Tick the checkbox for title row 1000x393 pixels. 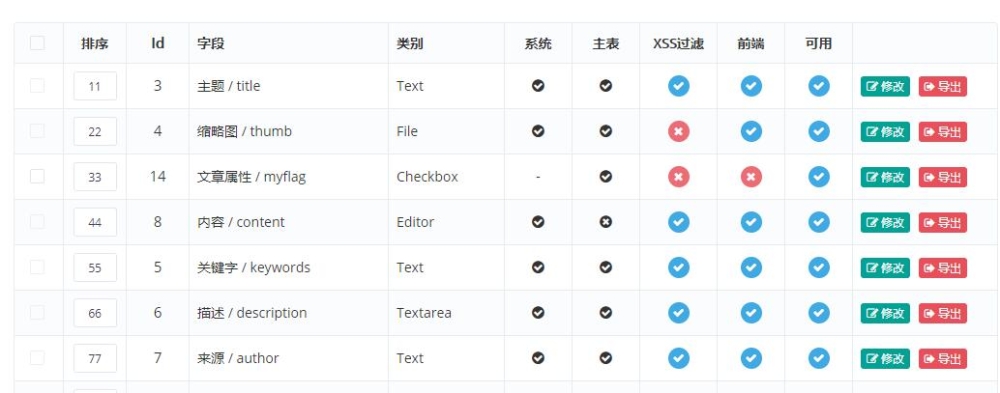pyautogui.click(x=37, y=85)
